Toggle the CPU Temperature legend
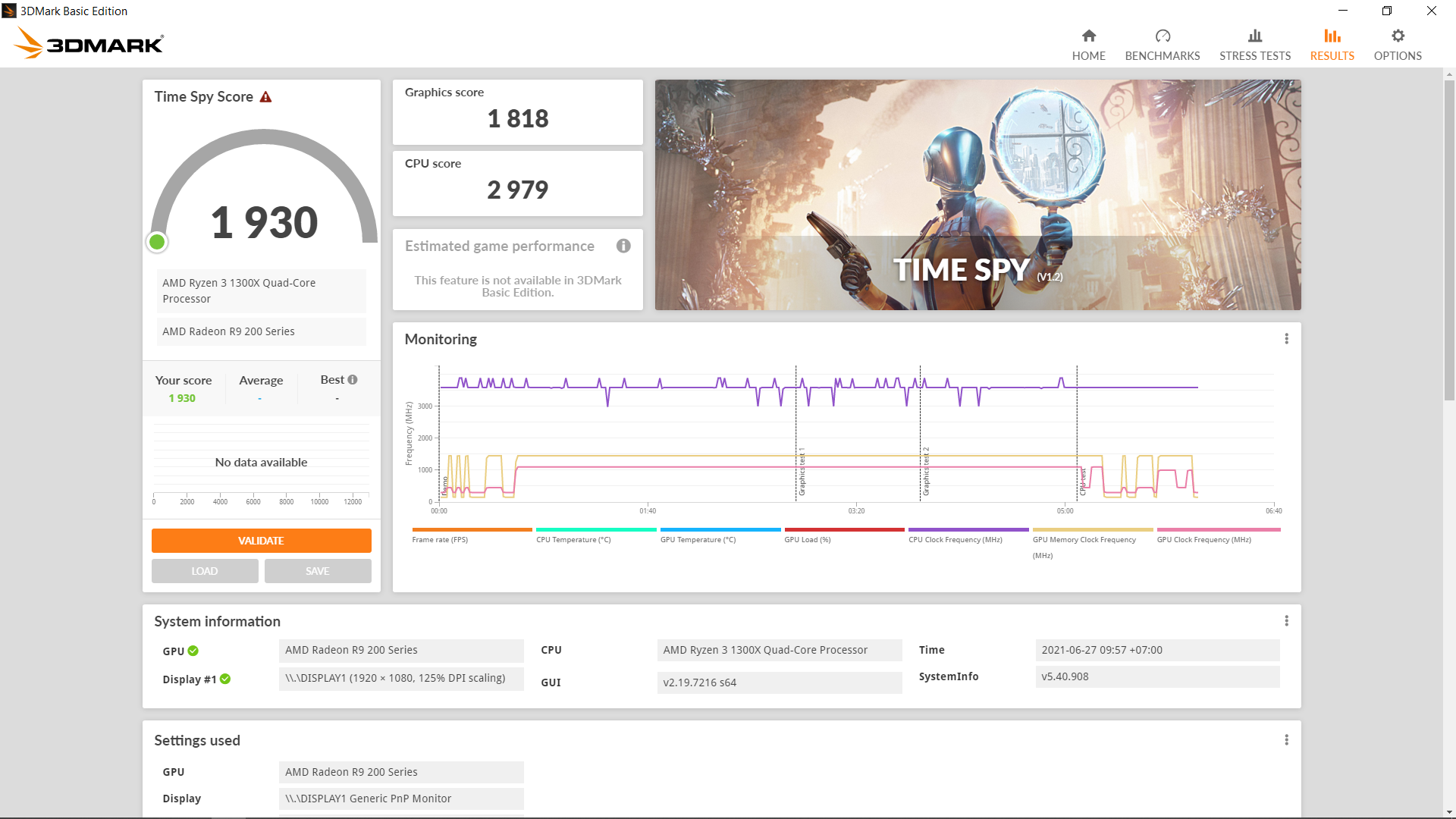Image resolution: width=1456 pixels, height=819 pixels. click(596, 535)
